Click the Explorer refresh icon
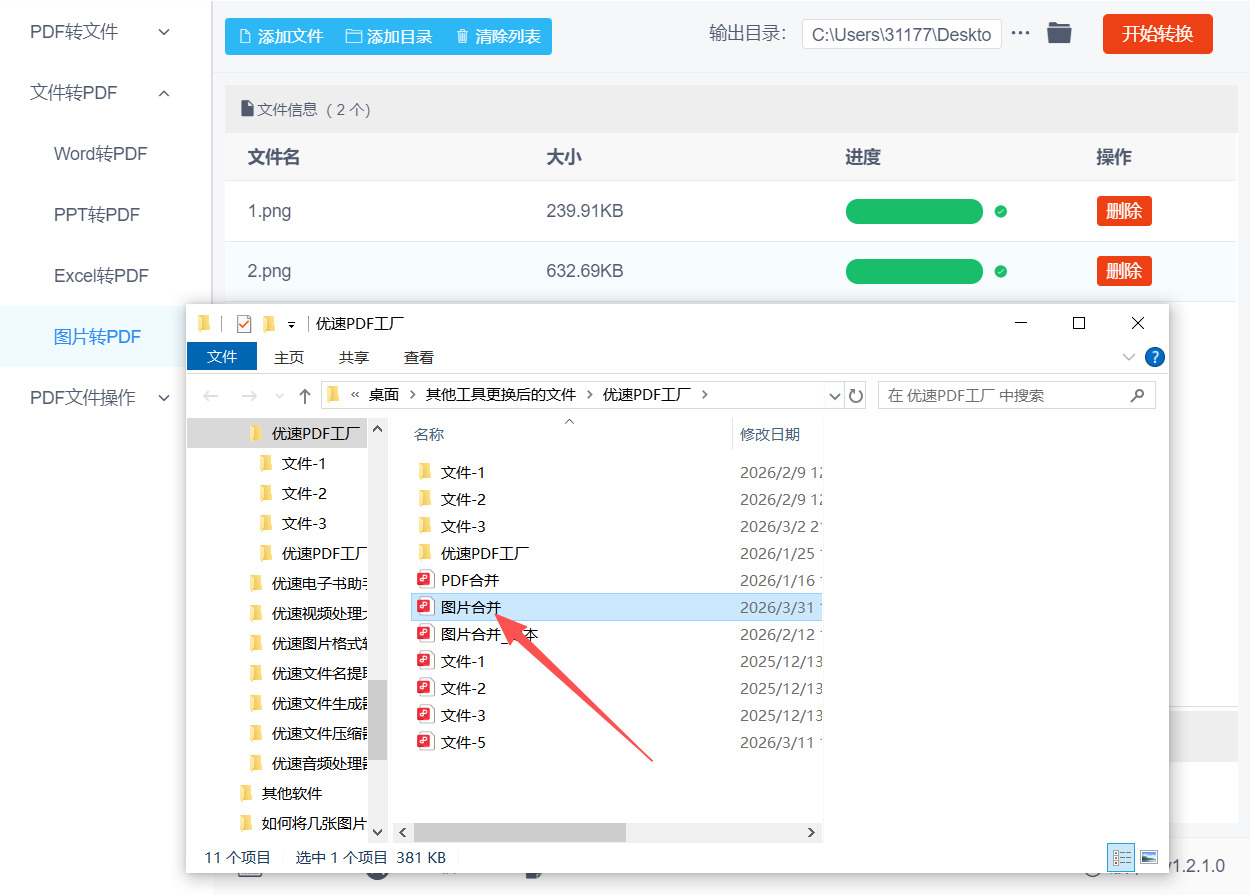The width and height of the screenshot is (1250, 895). point(856,396)
